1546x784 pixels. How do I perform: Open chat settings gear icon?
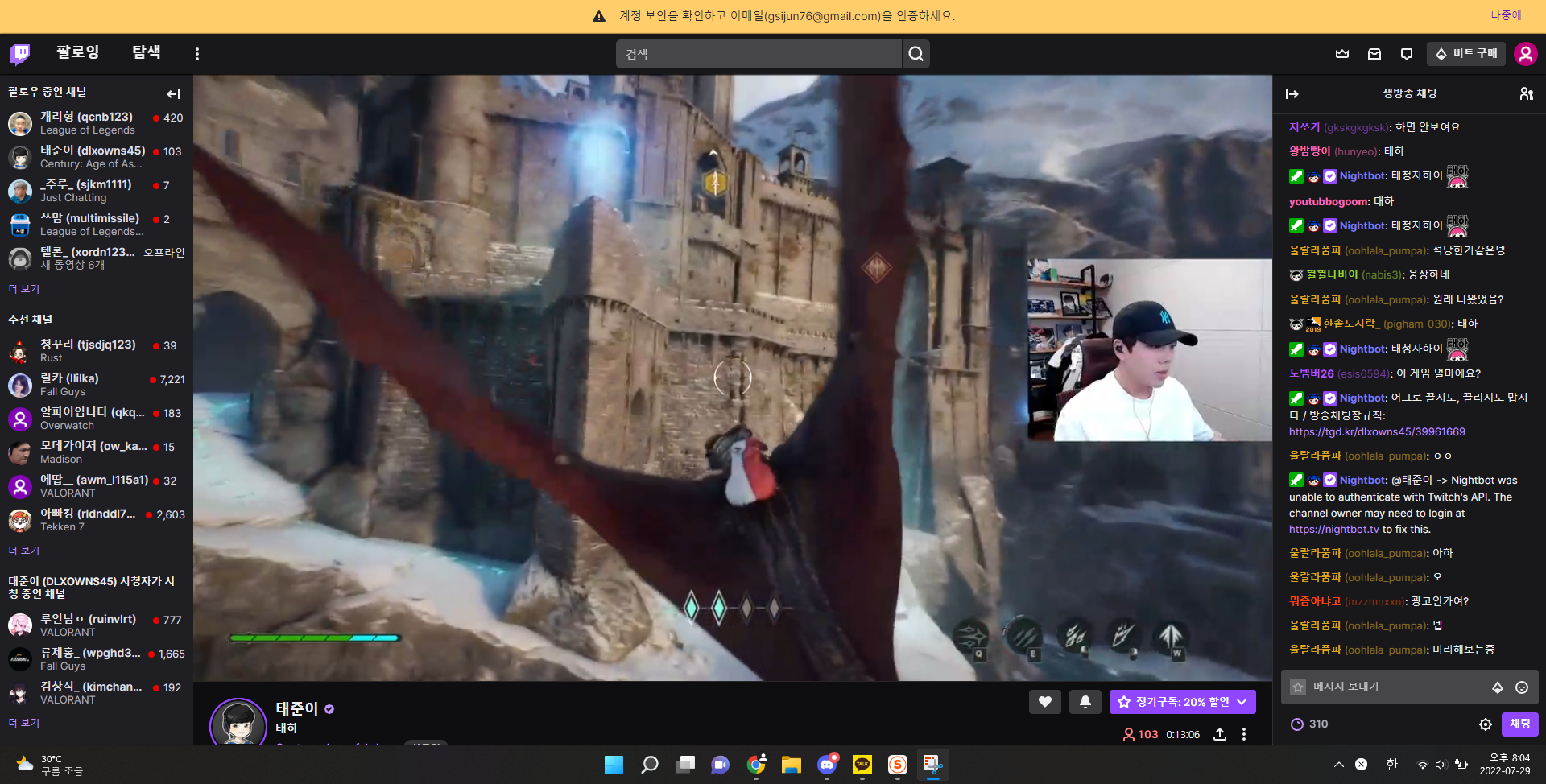pos(1486,724)
